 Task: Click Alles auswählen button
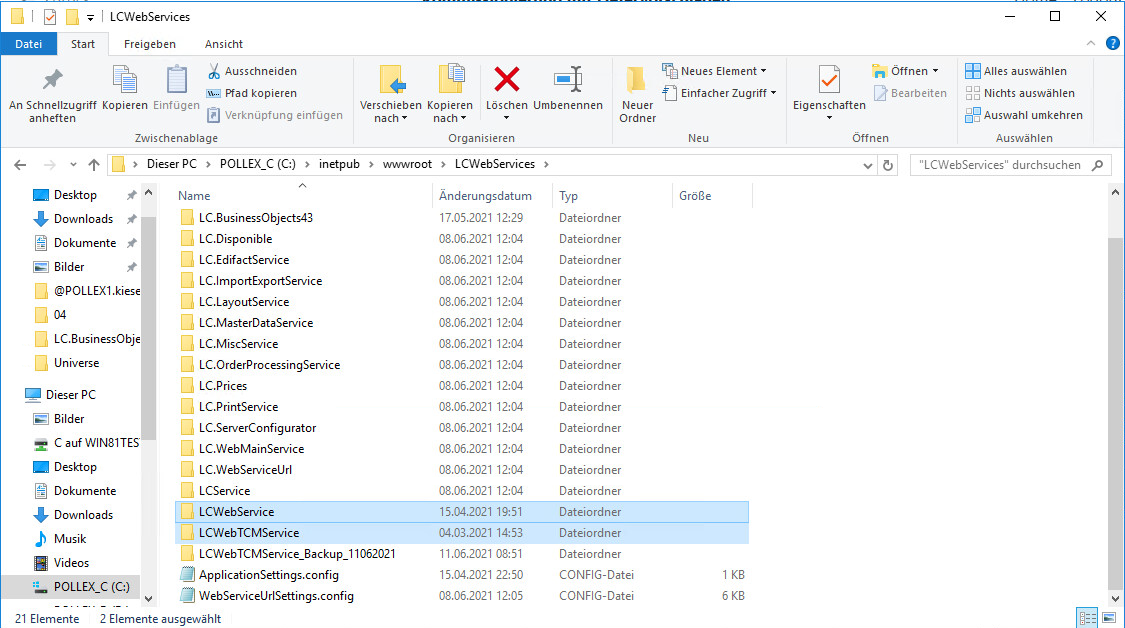[x=1015, y=71]
